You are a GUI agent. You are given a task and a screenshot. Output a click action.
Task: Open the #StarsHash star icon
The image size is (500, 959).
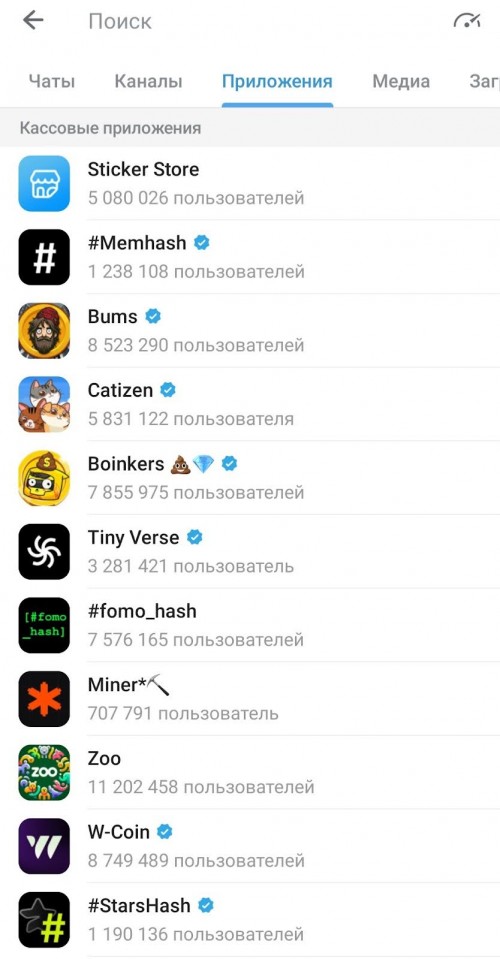44,920
